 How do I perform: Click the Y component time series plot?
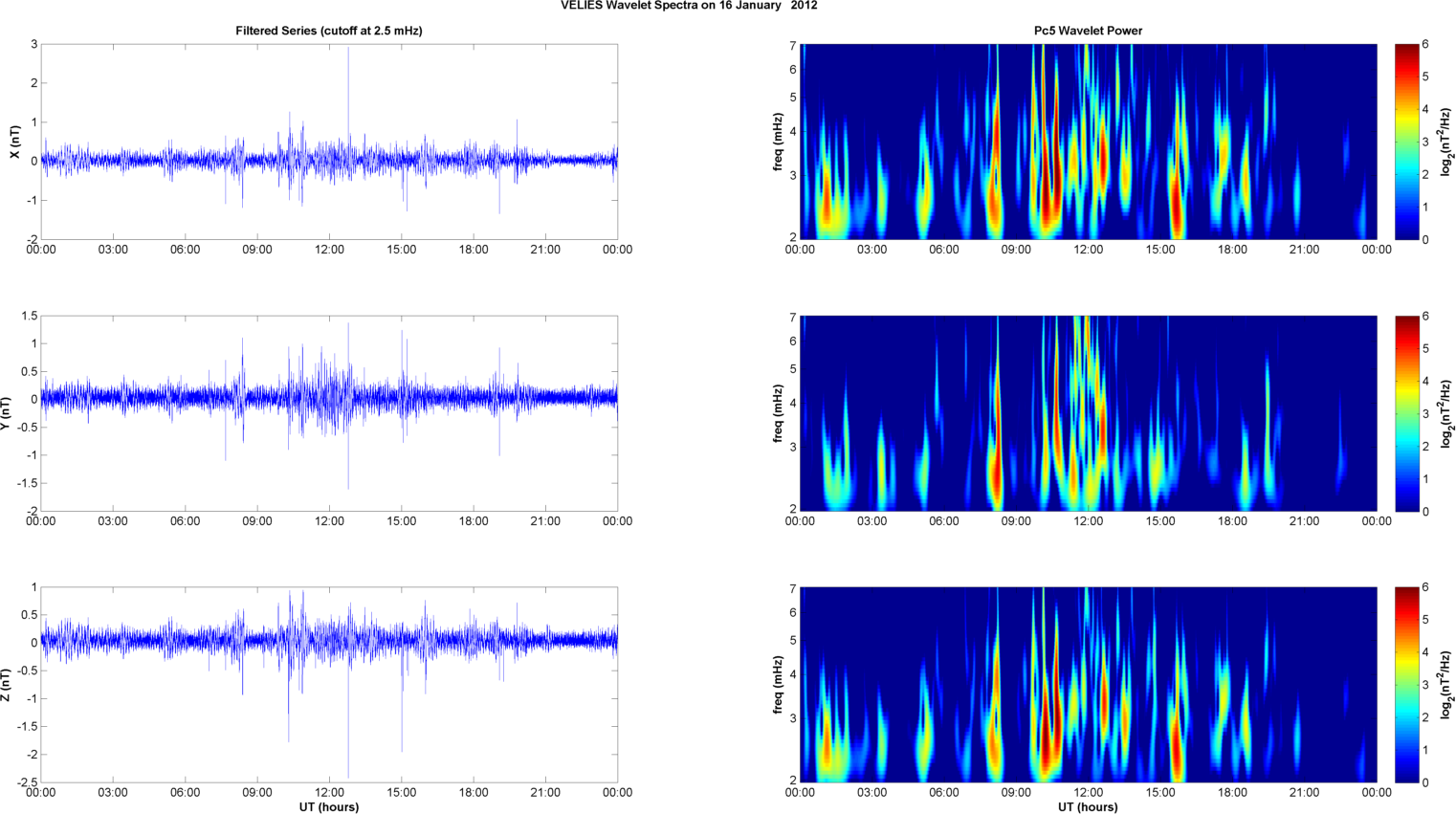click(x=329, y=413)
